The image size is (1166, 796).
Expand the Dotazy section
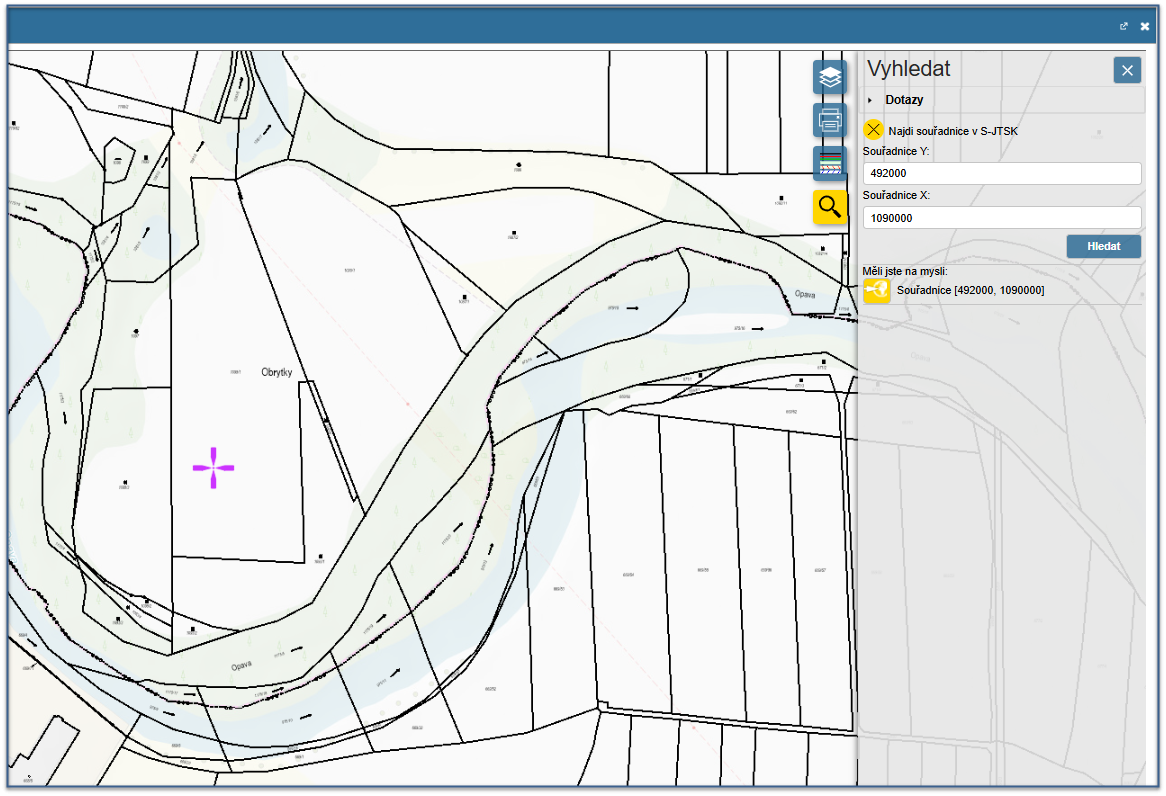(x=903, y=100)
